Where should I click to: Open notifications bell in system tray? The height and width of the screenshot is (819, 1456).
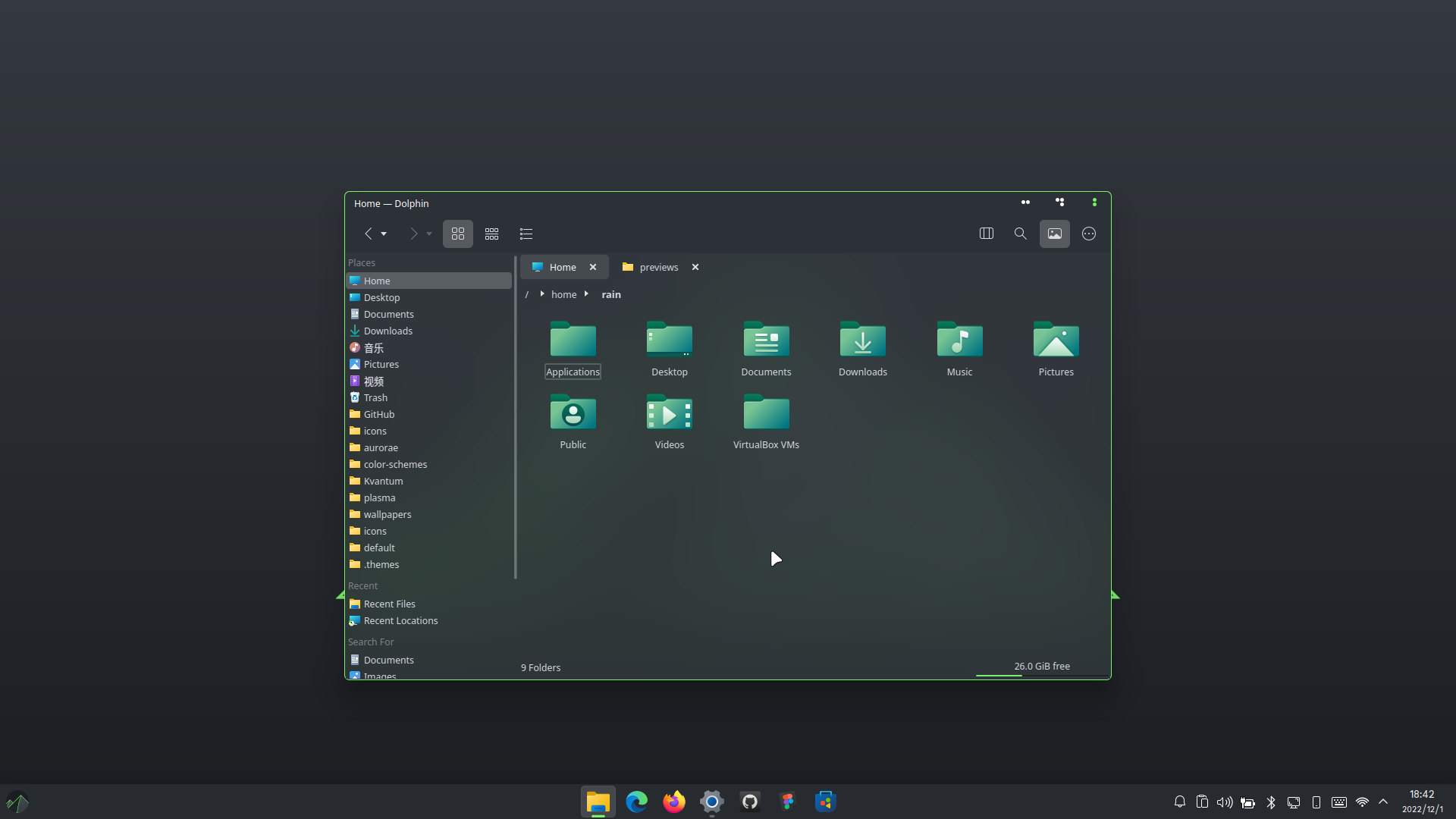(1180, 802)
